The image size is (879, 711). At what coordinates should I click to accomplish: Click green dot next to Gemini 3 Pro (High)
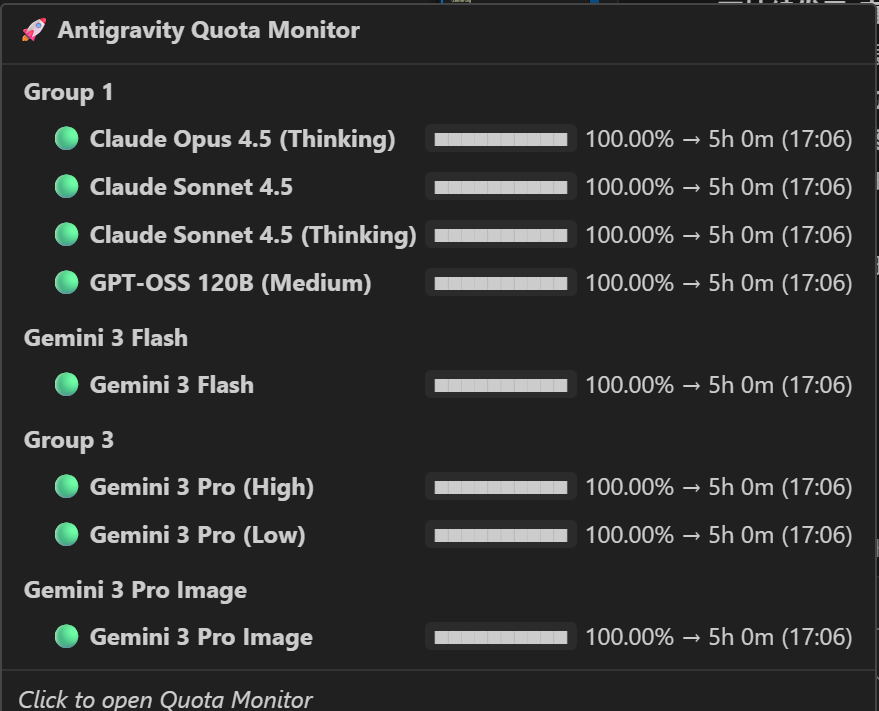[x=67, y=486]
